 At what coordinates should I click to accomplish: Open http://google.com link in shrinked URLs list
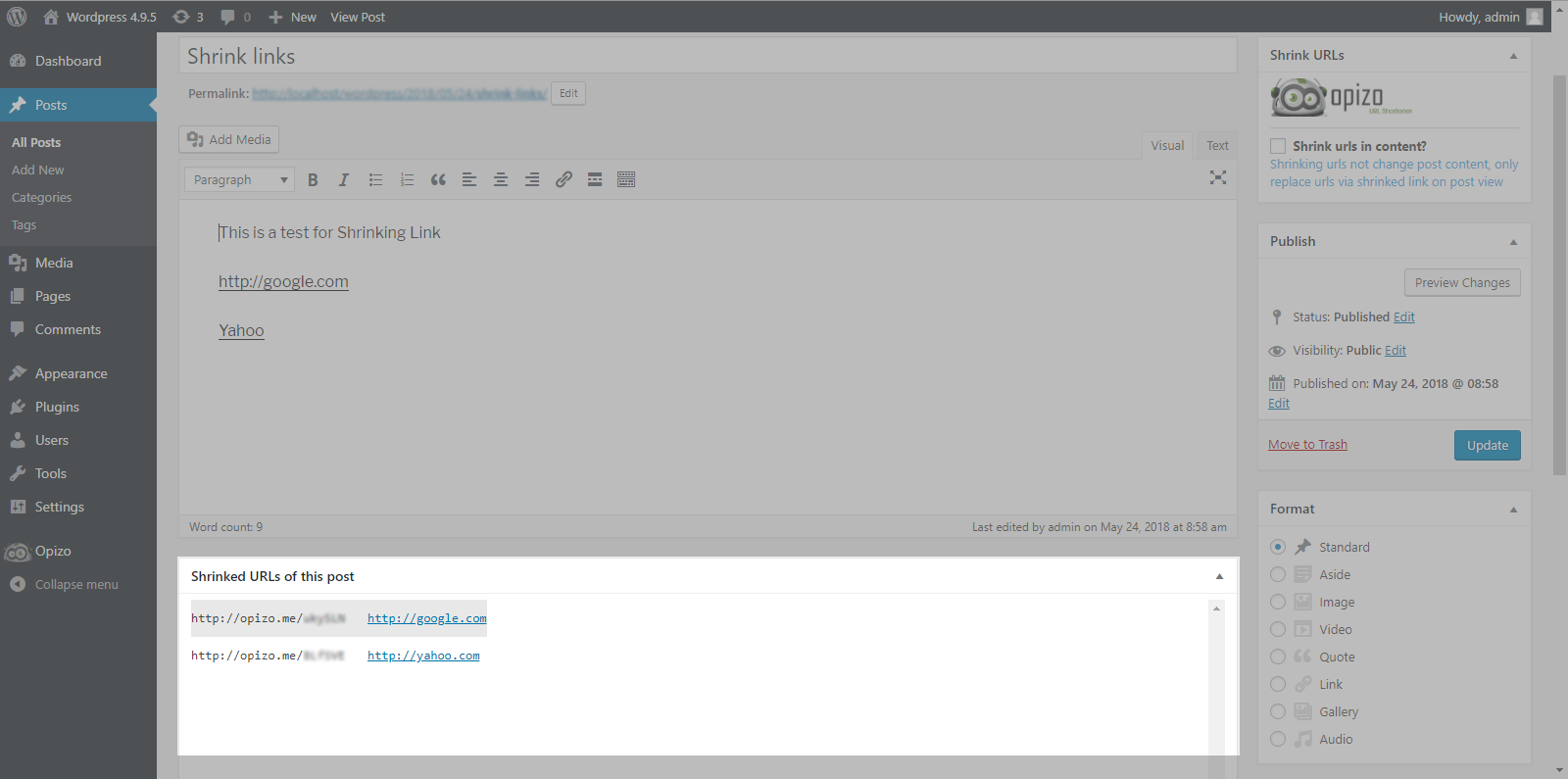pos(427,618)
